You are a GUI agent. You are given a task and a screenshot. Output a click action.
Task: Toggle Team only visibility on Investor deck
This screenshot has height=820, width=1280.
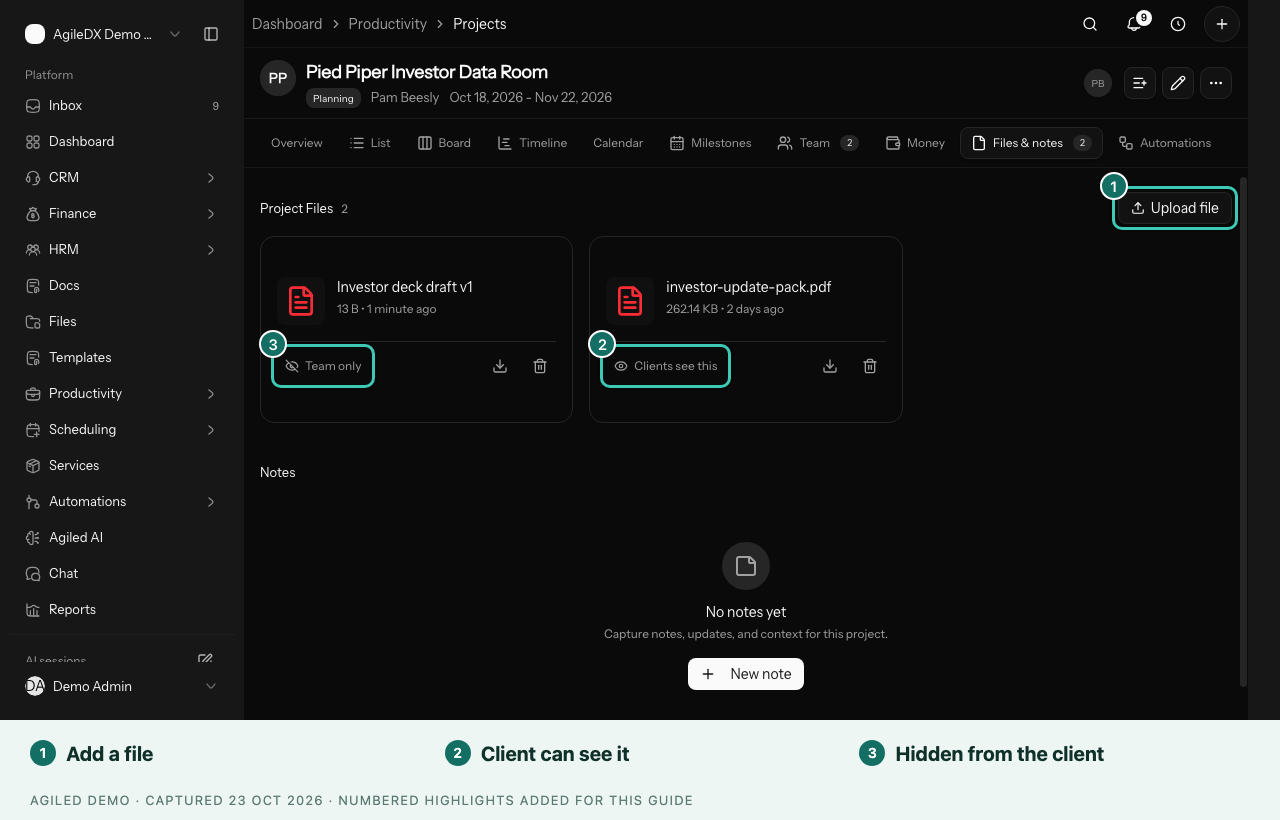(323, 366)
